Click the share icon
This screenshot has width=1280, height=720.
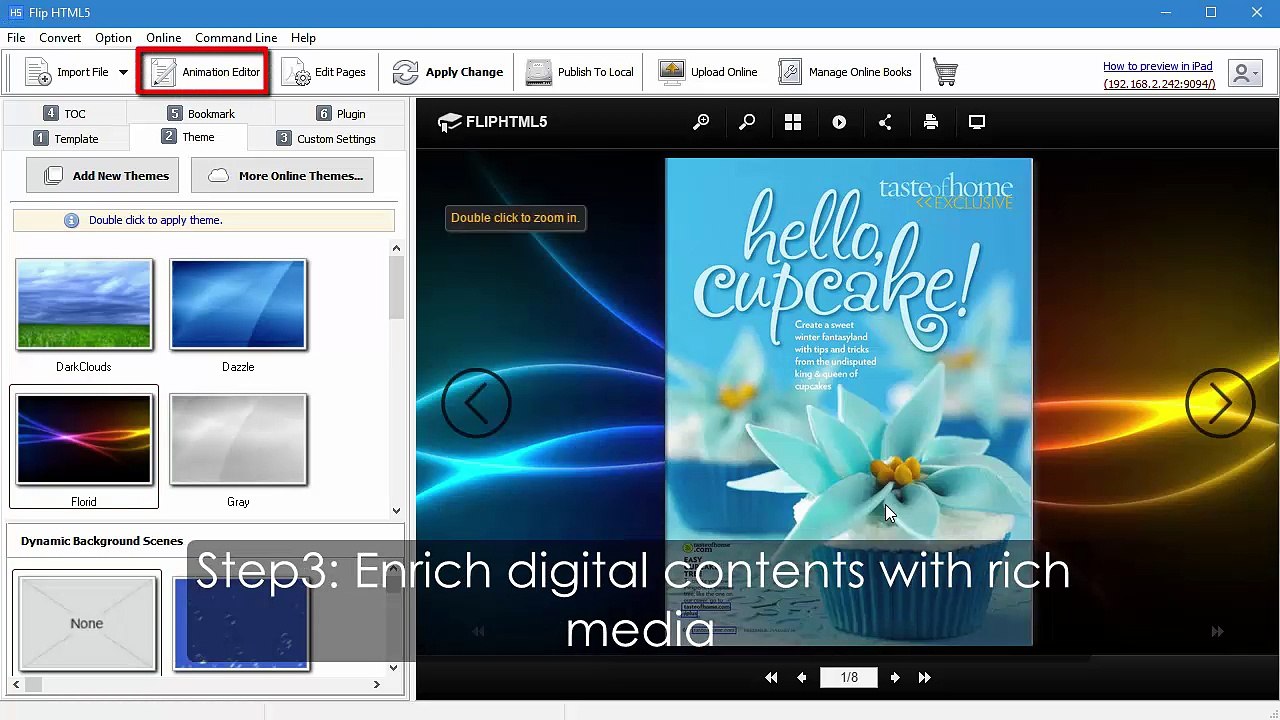click(885, 122)
